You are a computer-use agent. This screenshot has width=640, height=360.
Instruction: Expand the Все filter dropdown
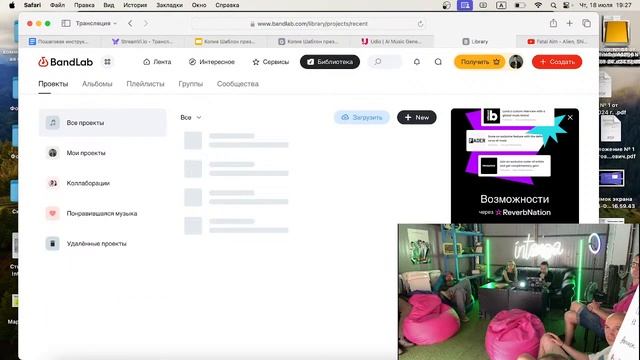coord(191,118)
